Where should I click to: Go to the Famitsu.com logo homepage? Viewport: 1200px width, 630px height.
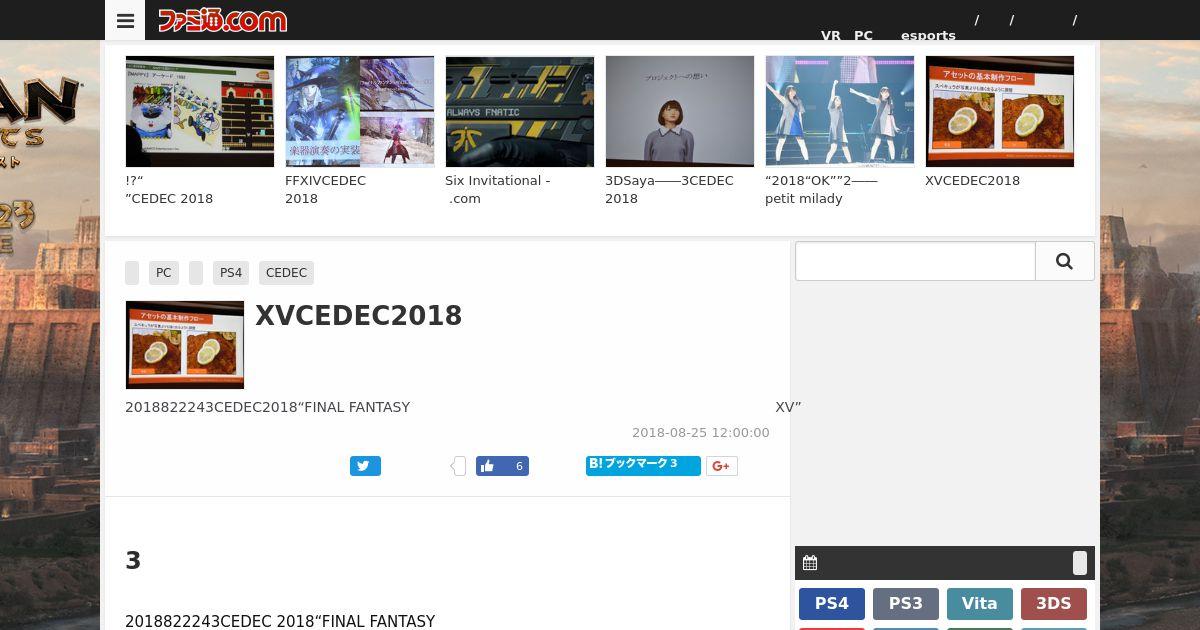click(222, 20)
